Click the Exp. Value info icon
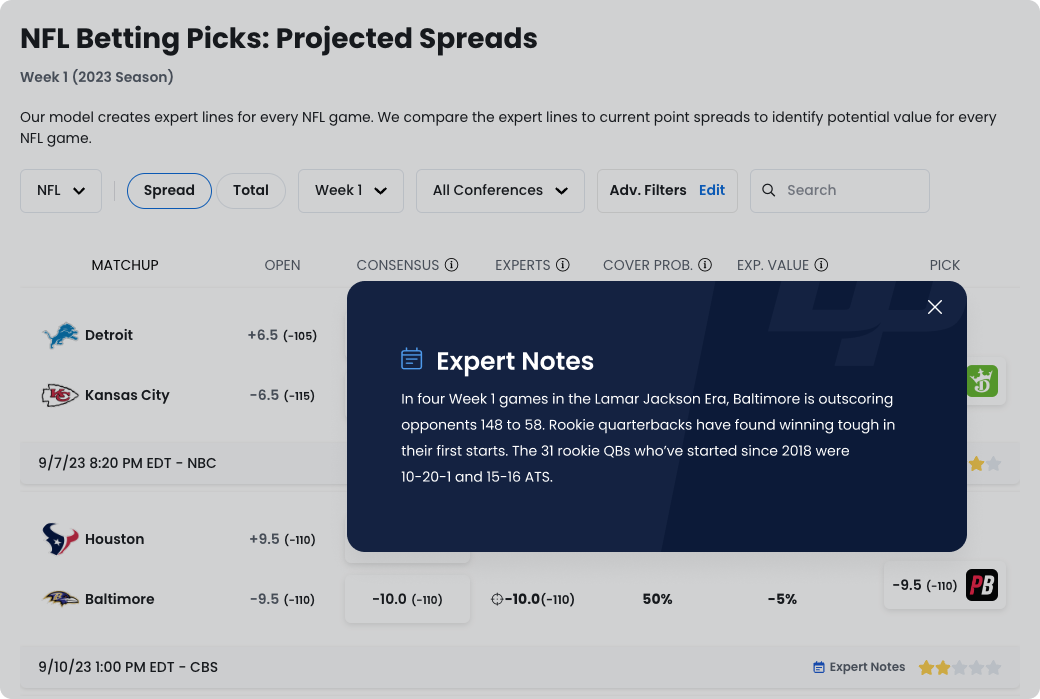 [x=821, y=265]
